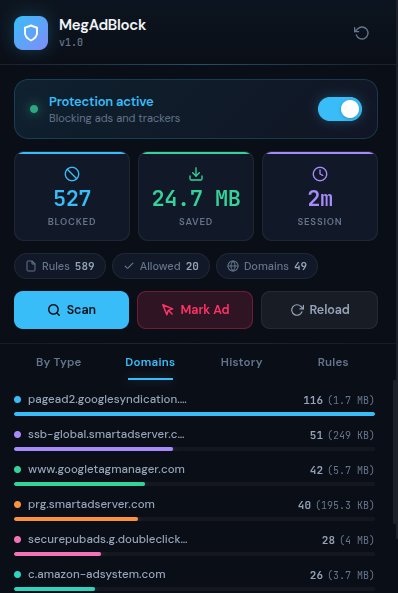The height and width of the screenshot is (593, 398).
Task: Switch to the By Type tab
Action: click(x=59, y=362)
